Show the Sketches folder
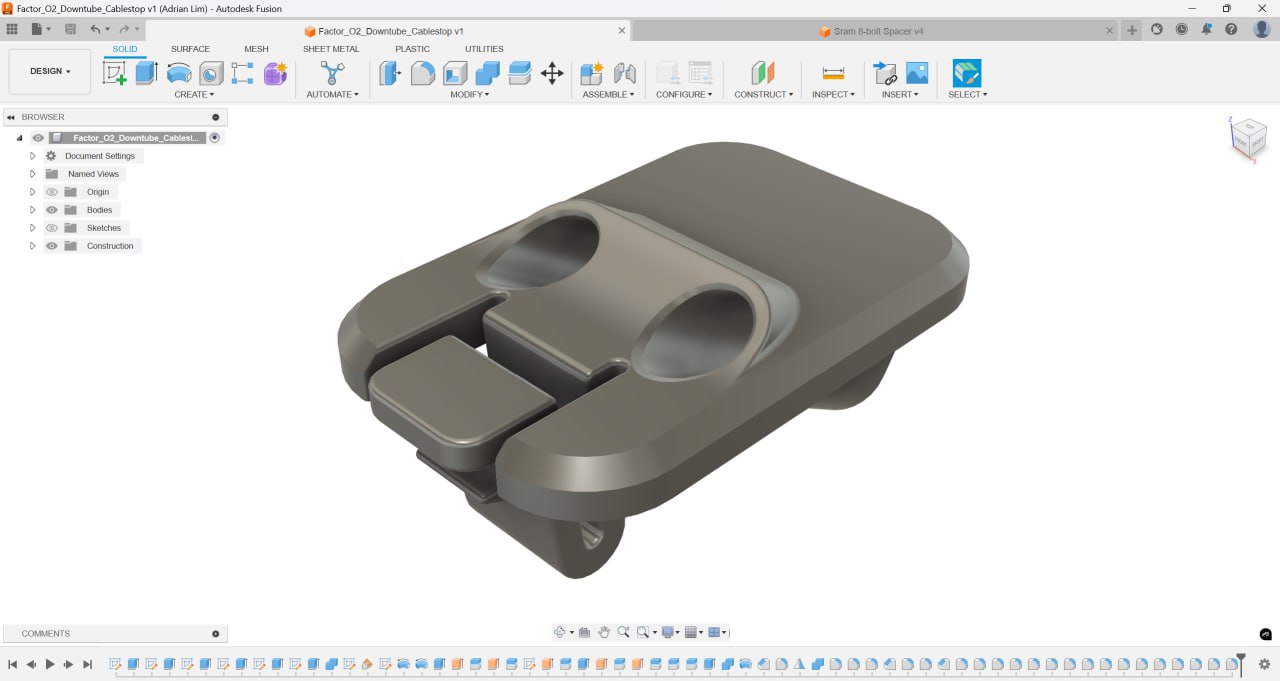 (52, 228)
